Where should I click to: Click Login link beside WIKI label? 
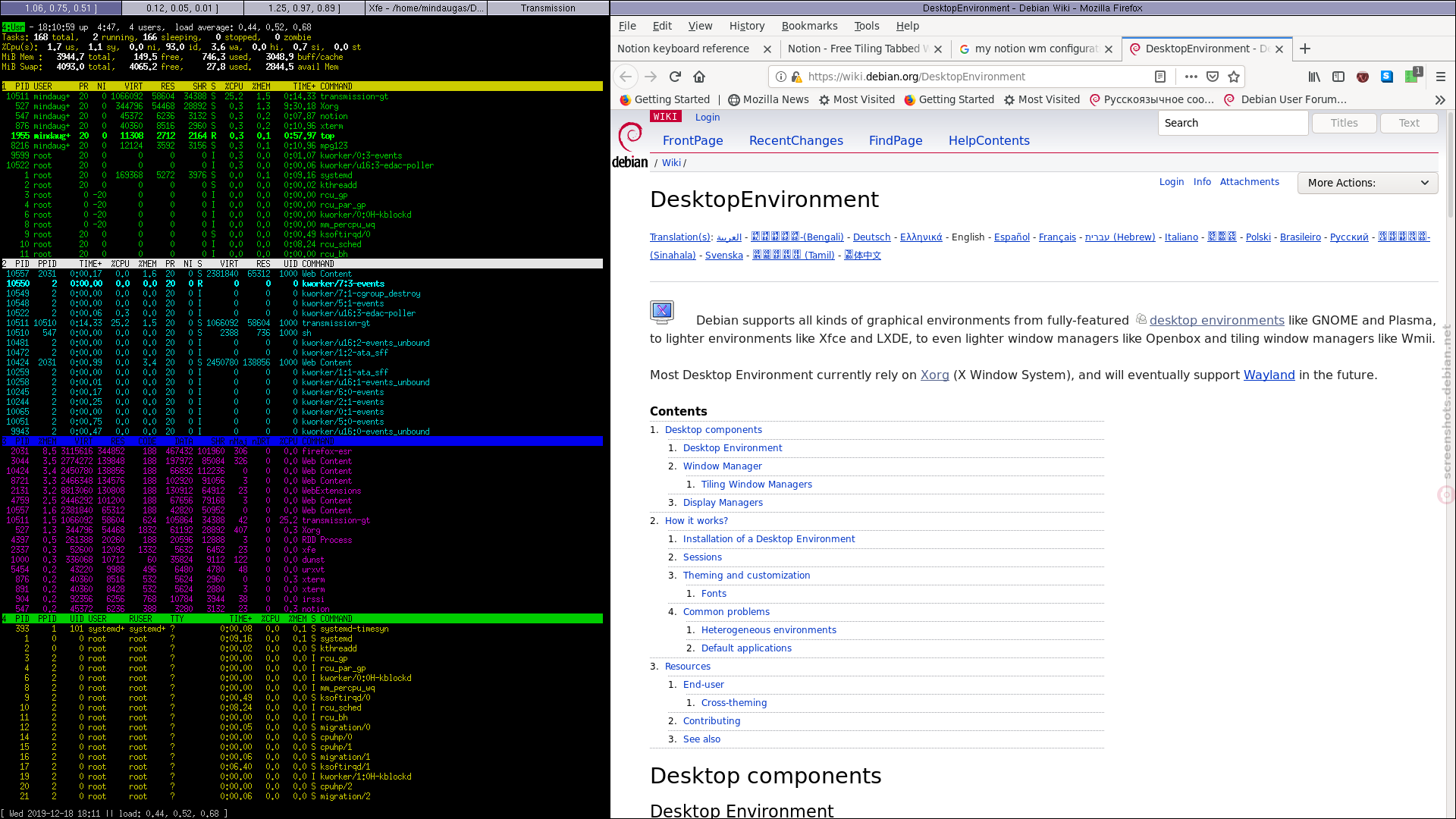[708, 118]
